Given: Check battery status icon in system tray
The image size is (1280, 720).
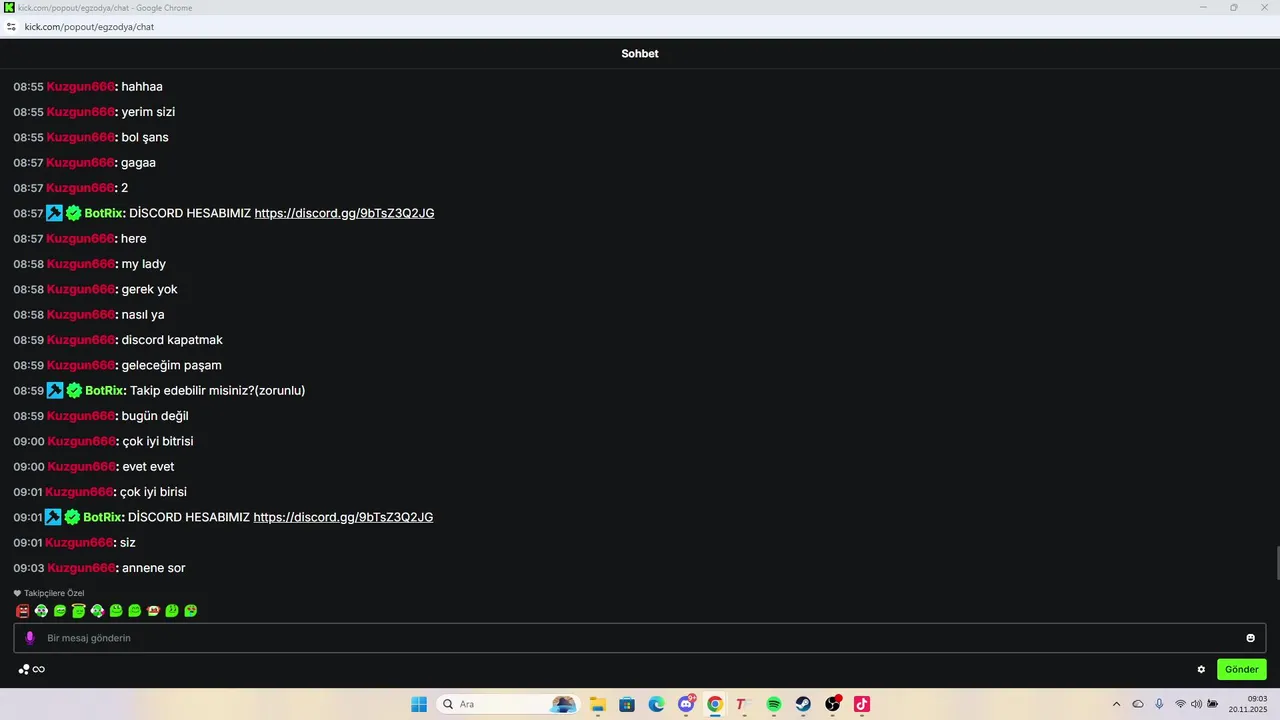Looking at the screenshot, I should [1213, 704].
